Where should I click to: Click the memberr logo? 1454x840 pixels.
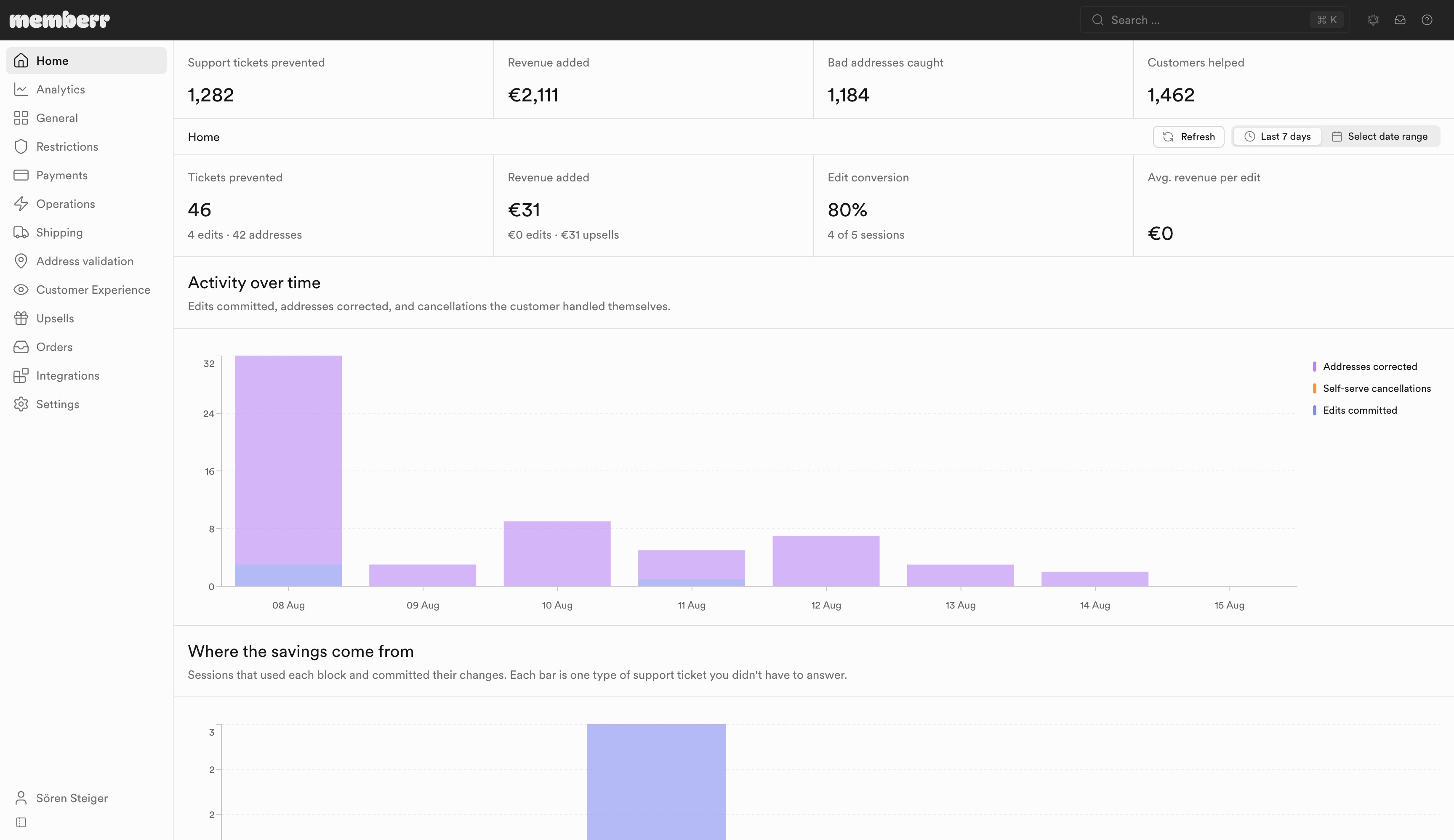click(x=59, y=20)
